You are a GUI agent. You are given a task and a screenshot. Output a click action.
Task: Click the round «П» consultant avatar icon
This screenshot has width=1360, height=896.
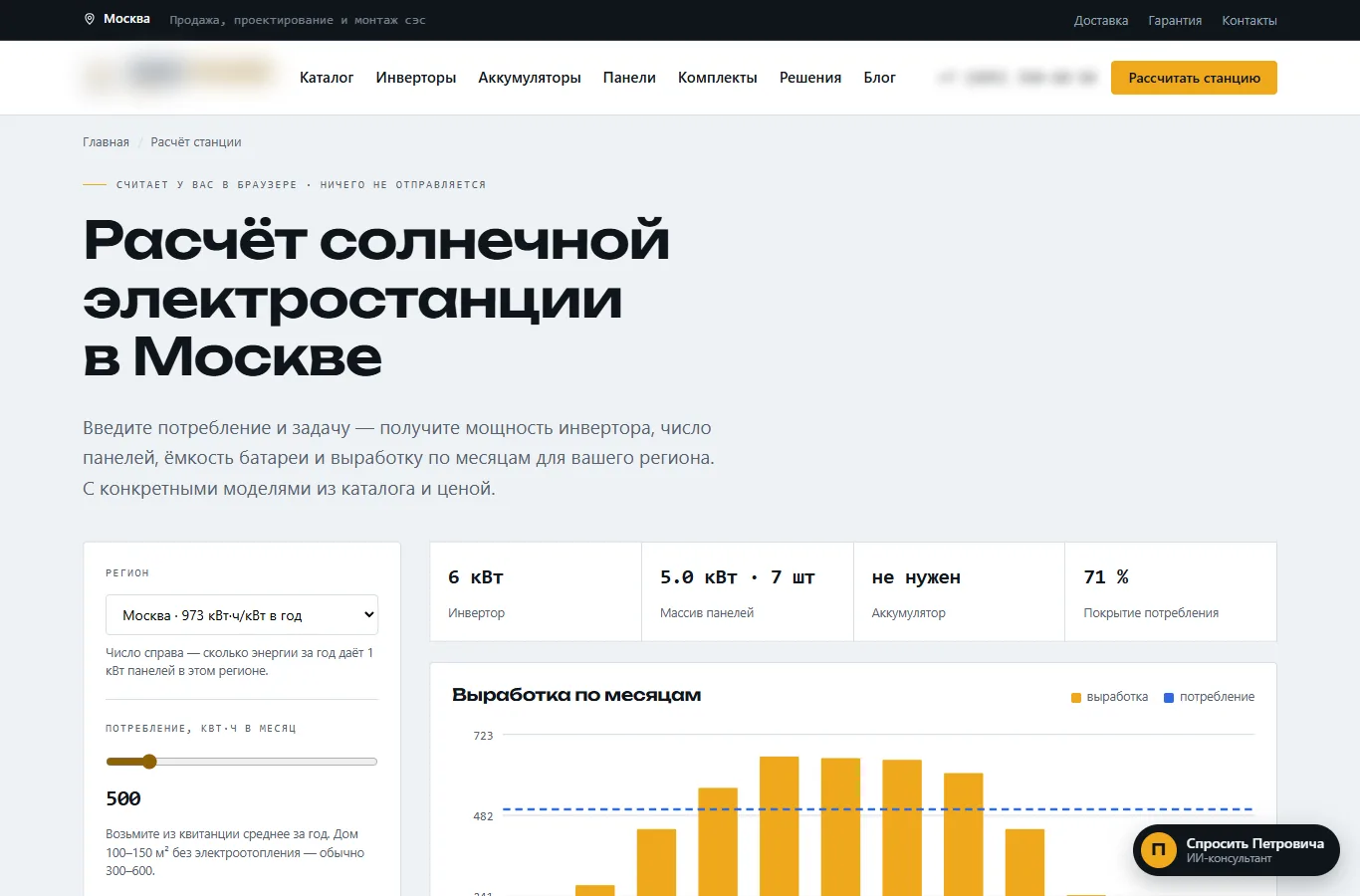(1158, 850)
